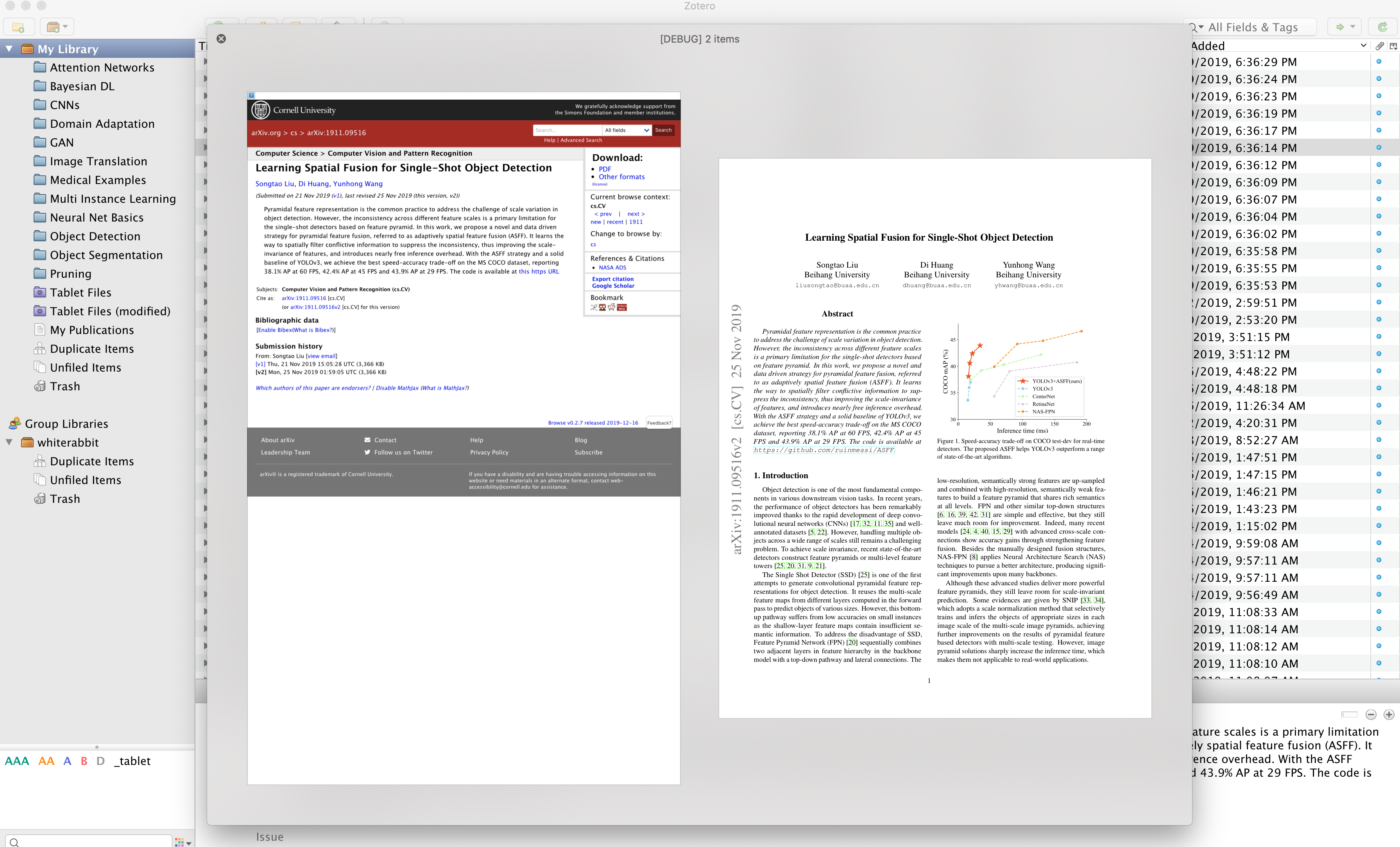Click github ASFF link in PDF abstract
This screenshot has height=847, width=1400.
click(x=824, y=450)
